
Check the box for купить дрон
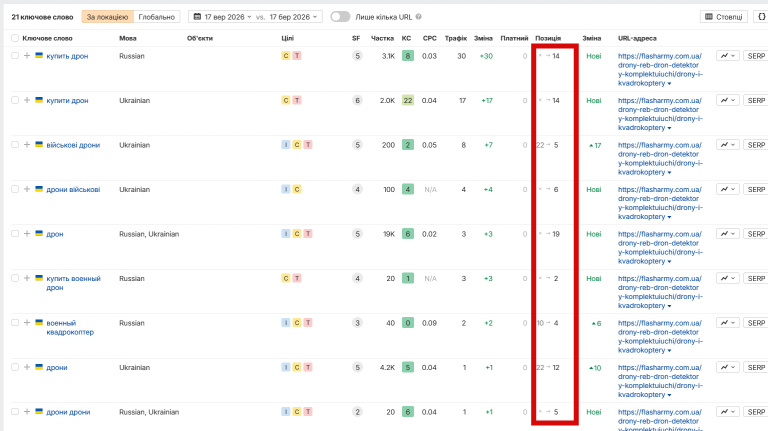click(15, 56)
